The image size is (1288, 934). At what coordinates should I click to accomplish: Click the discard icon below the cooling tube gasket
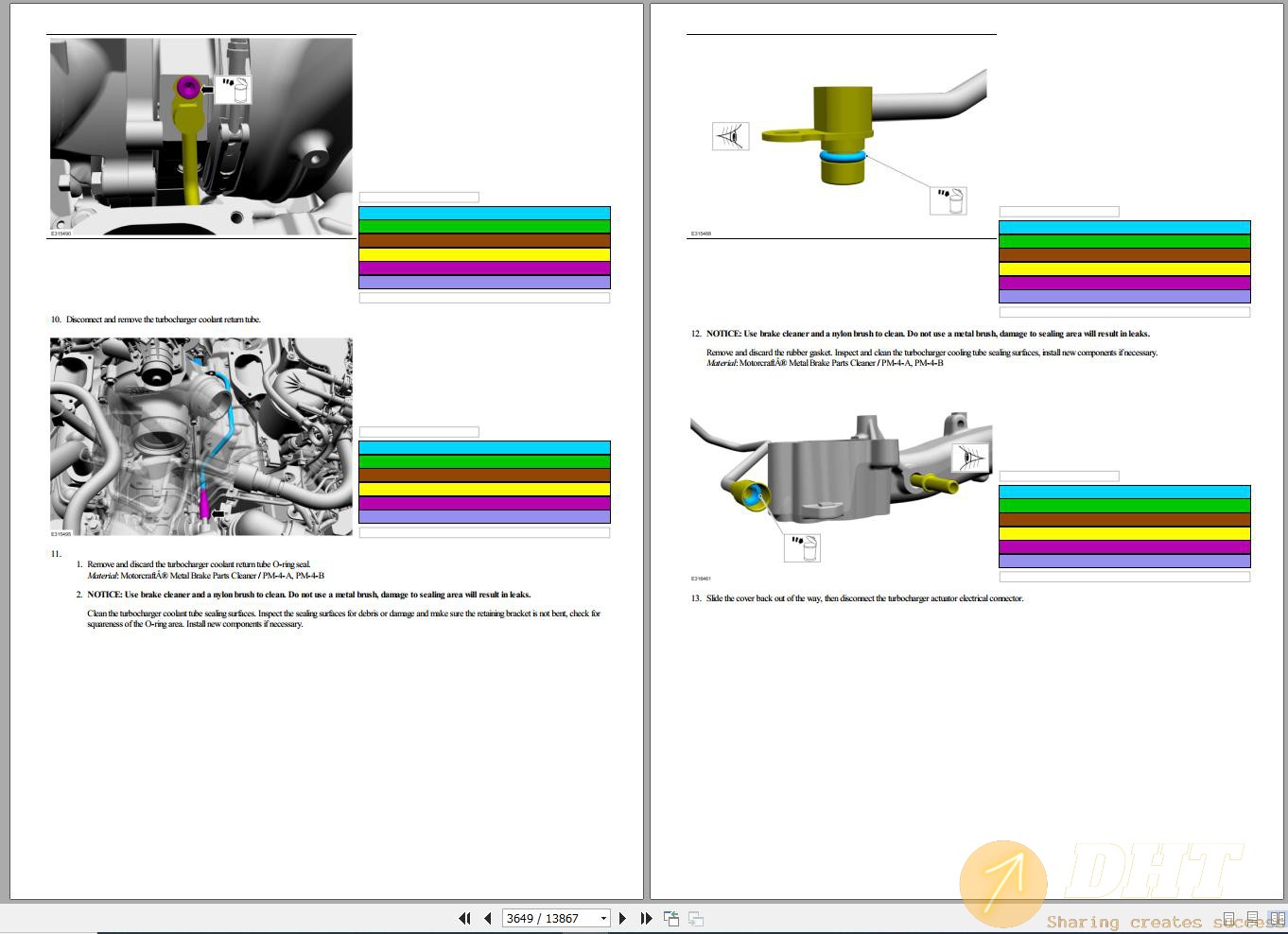pyautogui.click(x=802, y=547)
